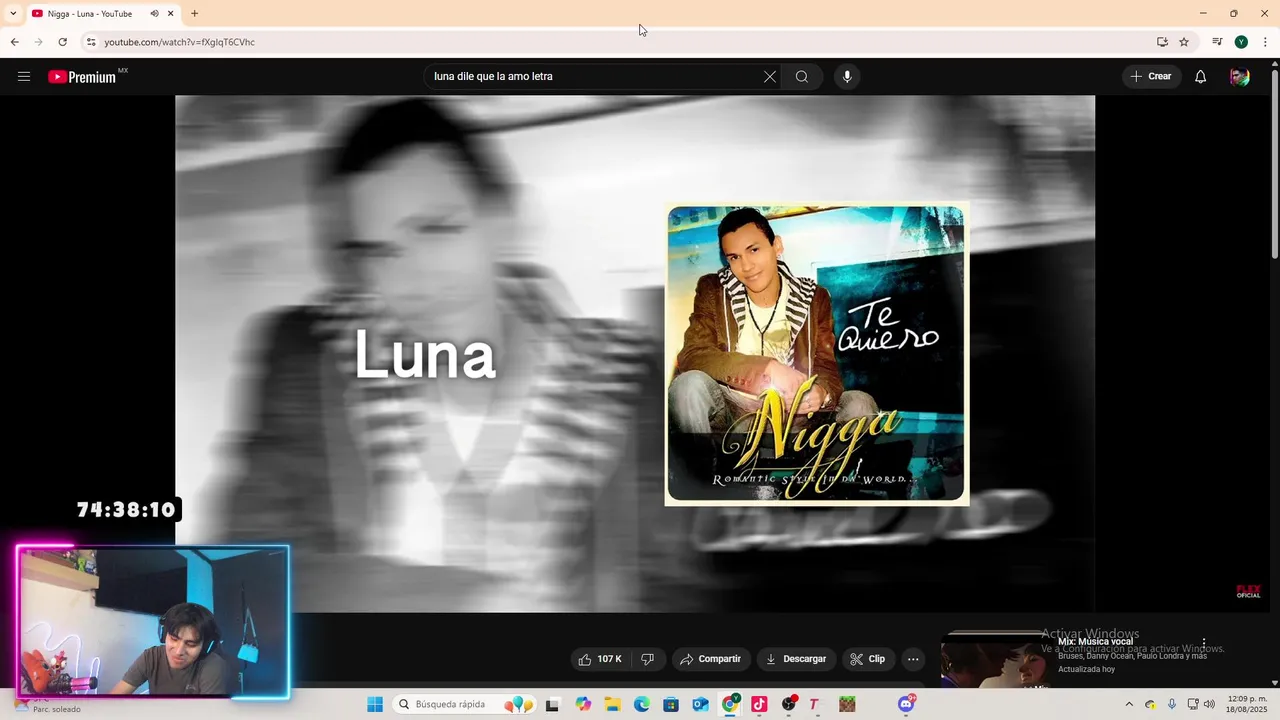
Task: Start voice search with microphone
Action: tap(847, 76)
